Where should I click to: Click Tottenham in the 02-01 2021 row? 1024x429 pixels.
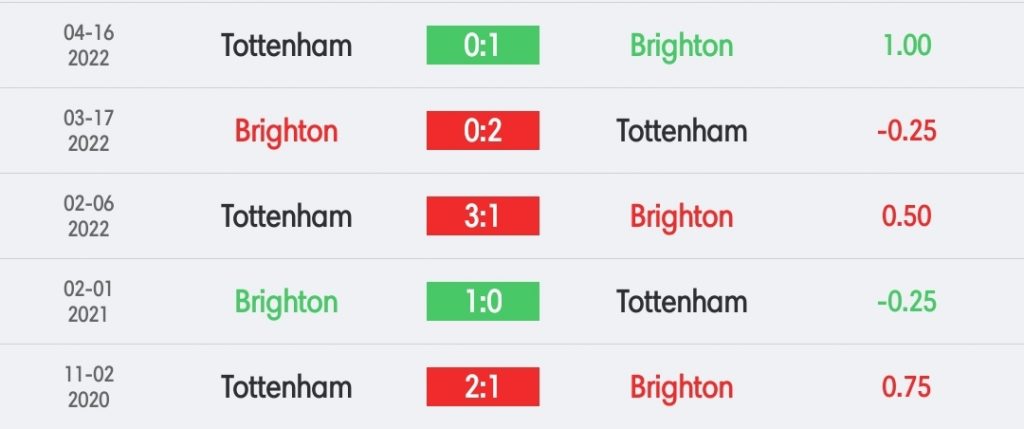(x=681, y=301)
